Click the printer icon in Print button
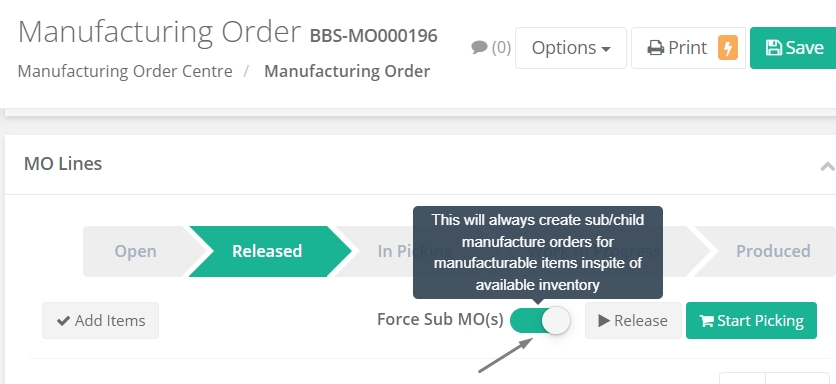Screen dimensions: 836x384 pyautogui.click(x=655, y=48)
